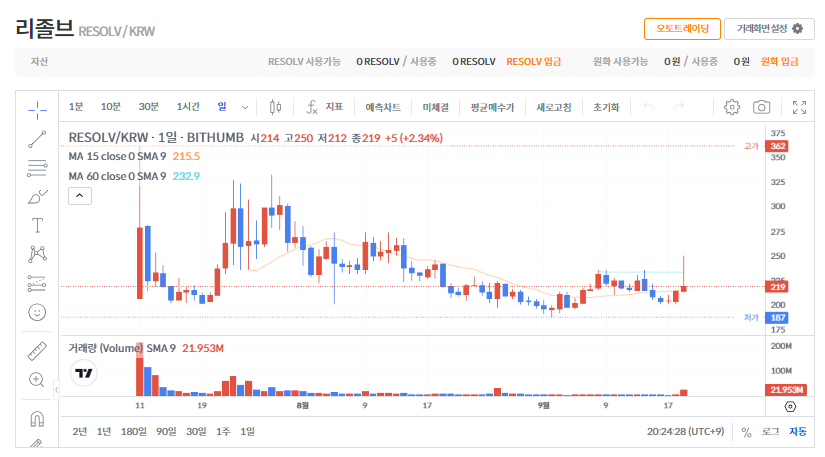Open the indicators (지표) menu
Image resolution: width=825 pixels, height=457 pixels.
[x=325, y=107]
